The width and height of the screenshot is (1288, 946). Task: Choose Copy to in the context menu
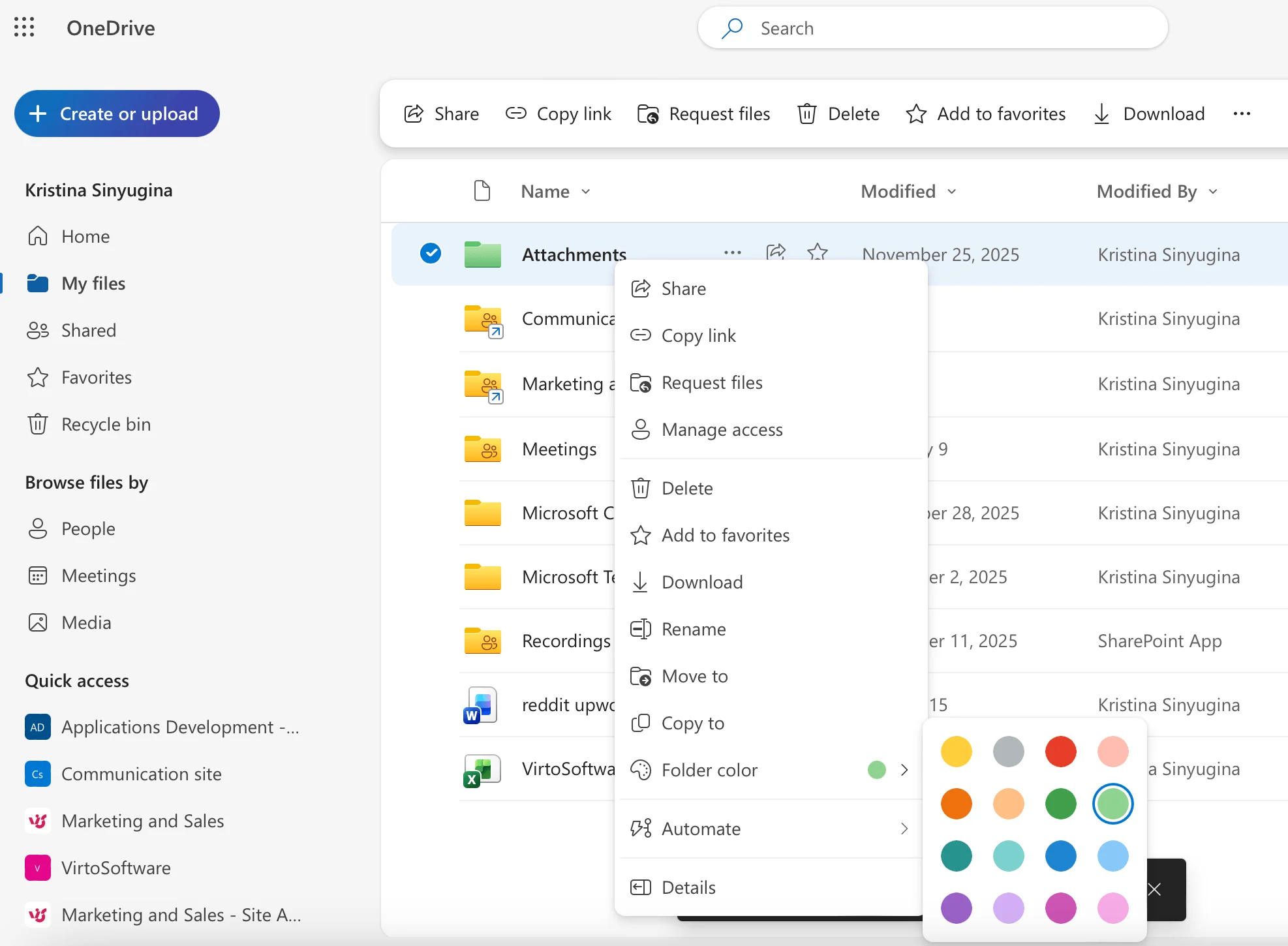click(771, 723)
